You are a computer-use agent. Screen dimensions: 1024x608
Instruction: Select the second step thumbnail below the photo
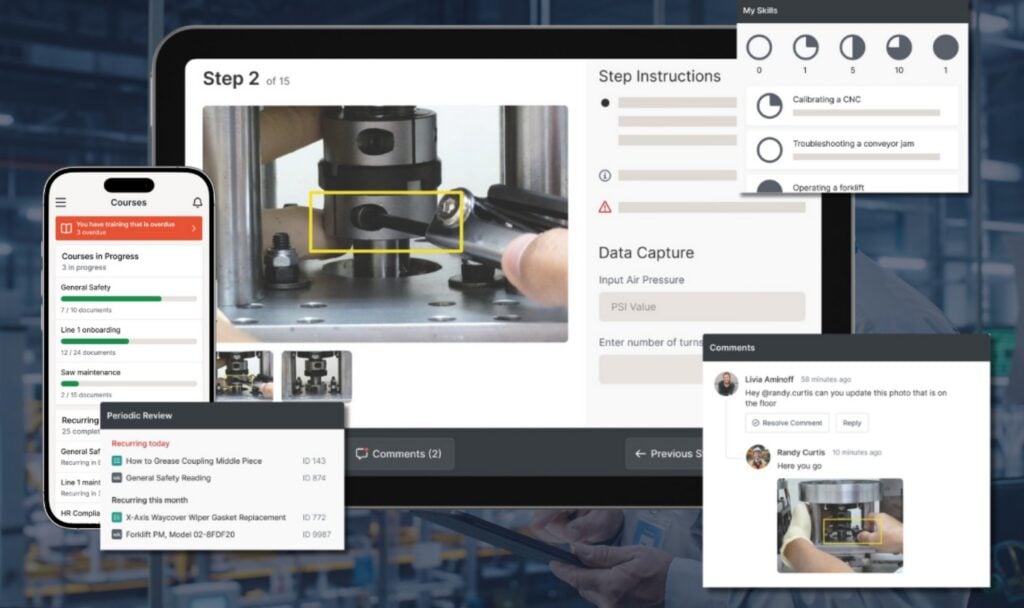coord(317,376)
